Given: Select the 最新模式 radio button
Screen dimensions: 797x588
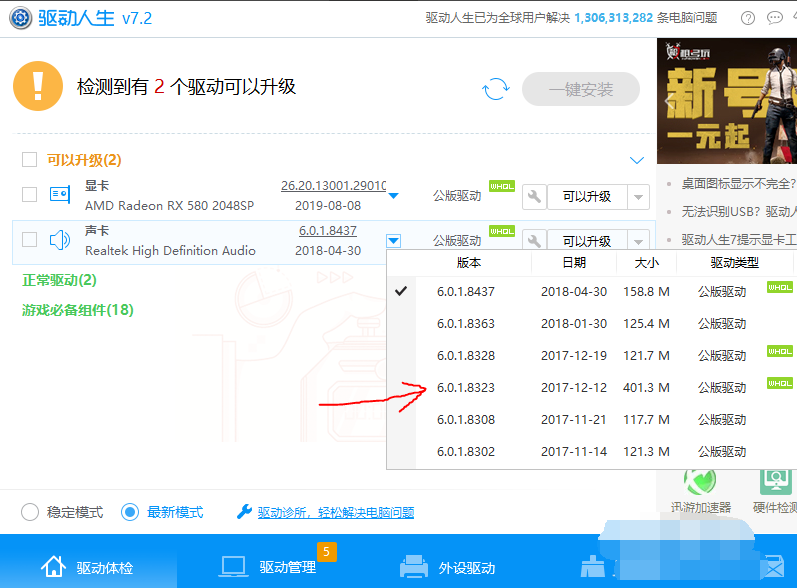Looking at the screenshot, I should tap(130, 512).
